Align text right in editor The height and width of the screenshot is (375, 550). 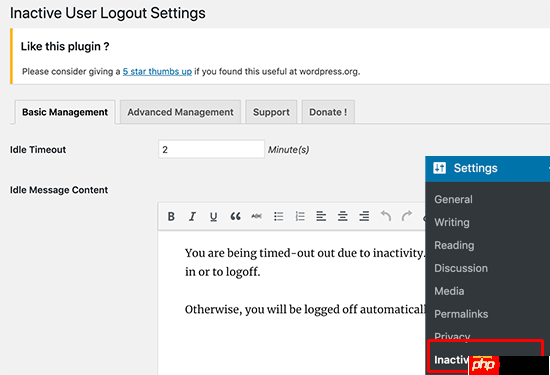click(x=364, y=216)
